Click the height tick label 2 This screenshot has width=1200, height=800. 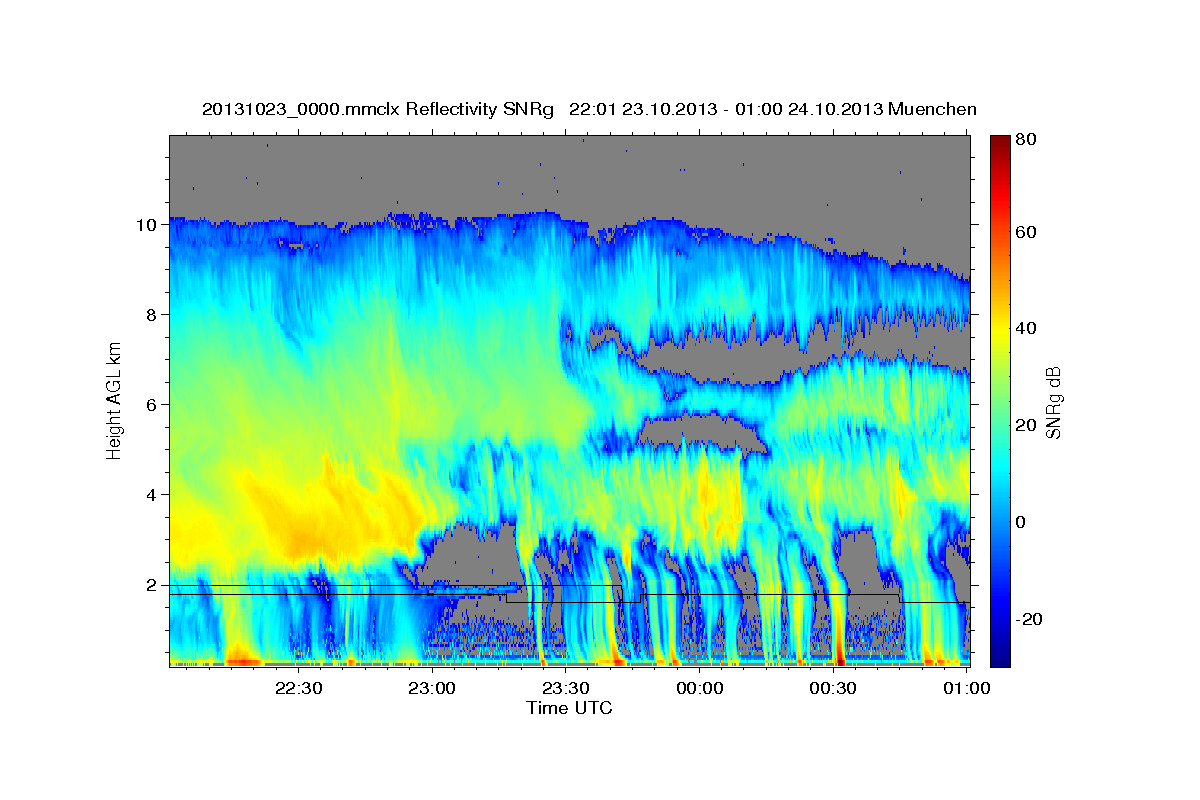tap(152, 584)
